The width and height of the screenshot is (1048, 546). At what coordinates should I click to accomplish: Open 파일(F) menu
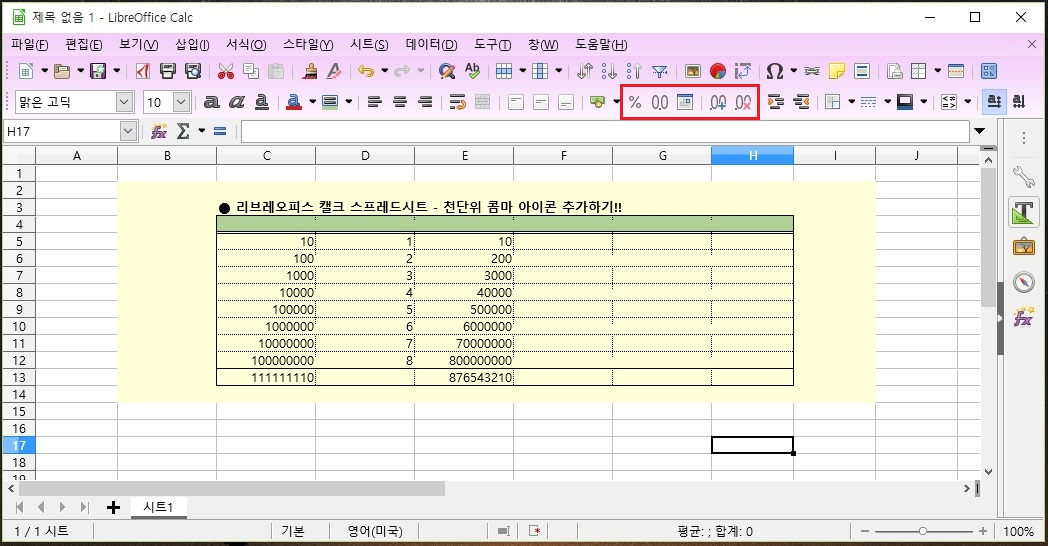(30, 45)
